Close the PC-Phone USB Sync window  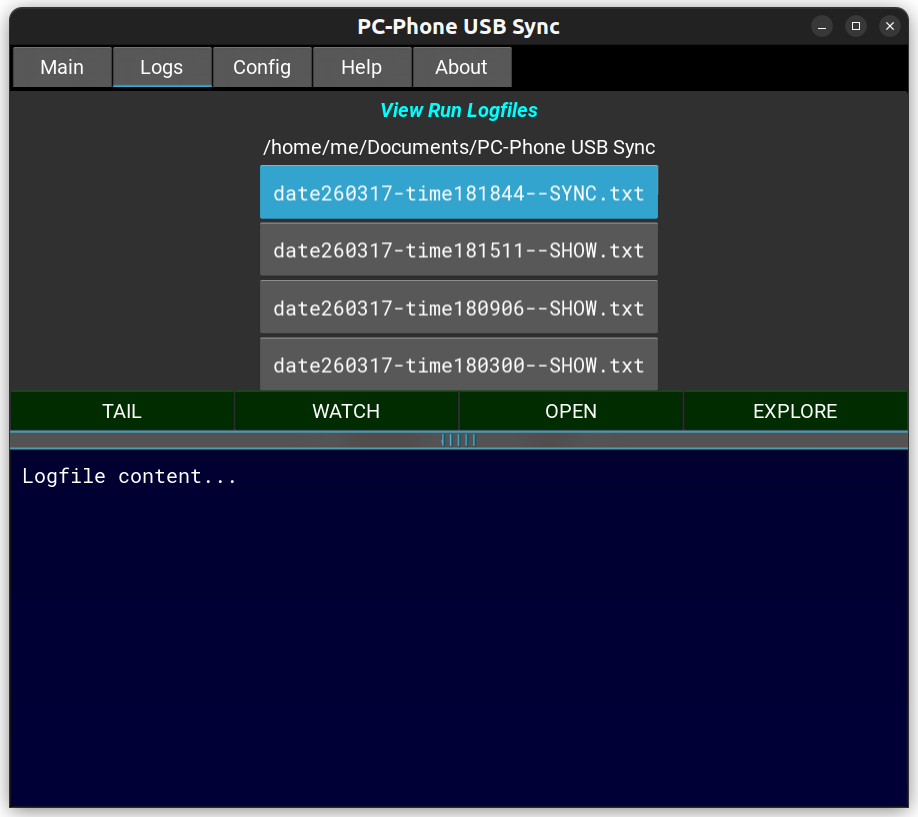pyautogui.click(x=889, y=26)
